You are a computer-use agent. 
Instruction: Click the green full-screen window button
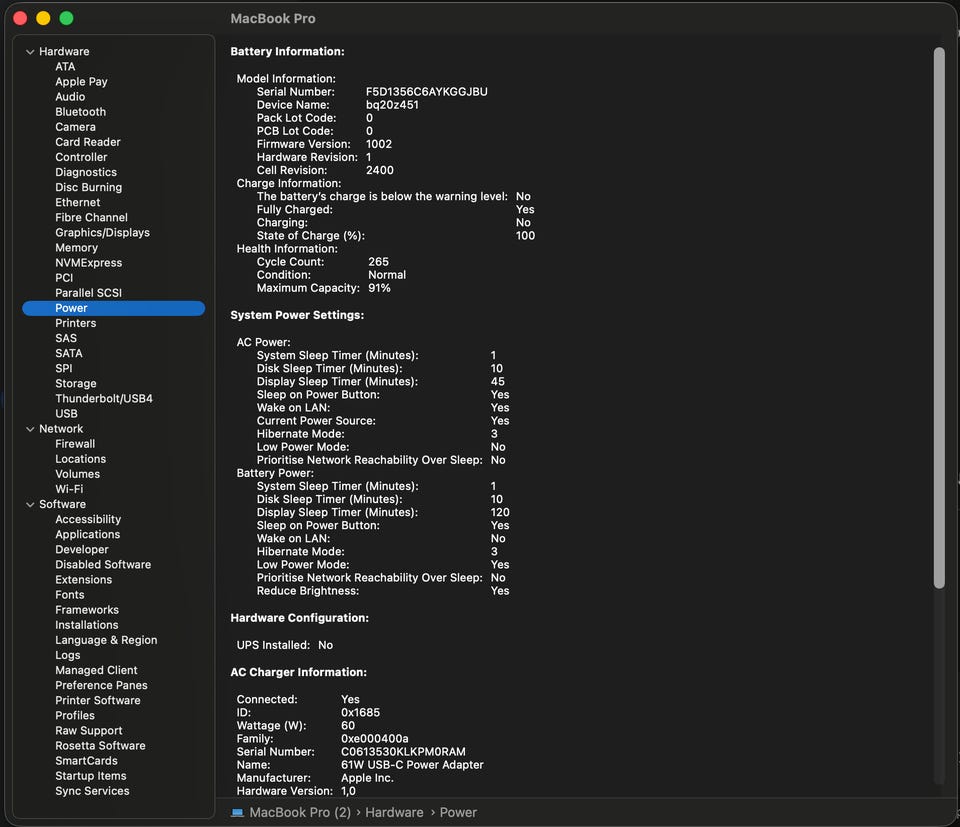pyautogui.click(x=66, y=18)
